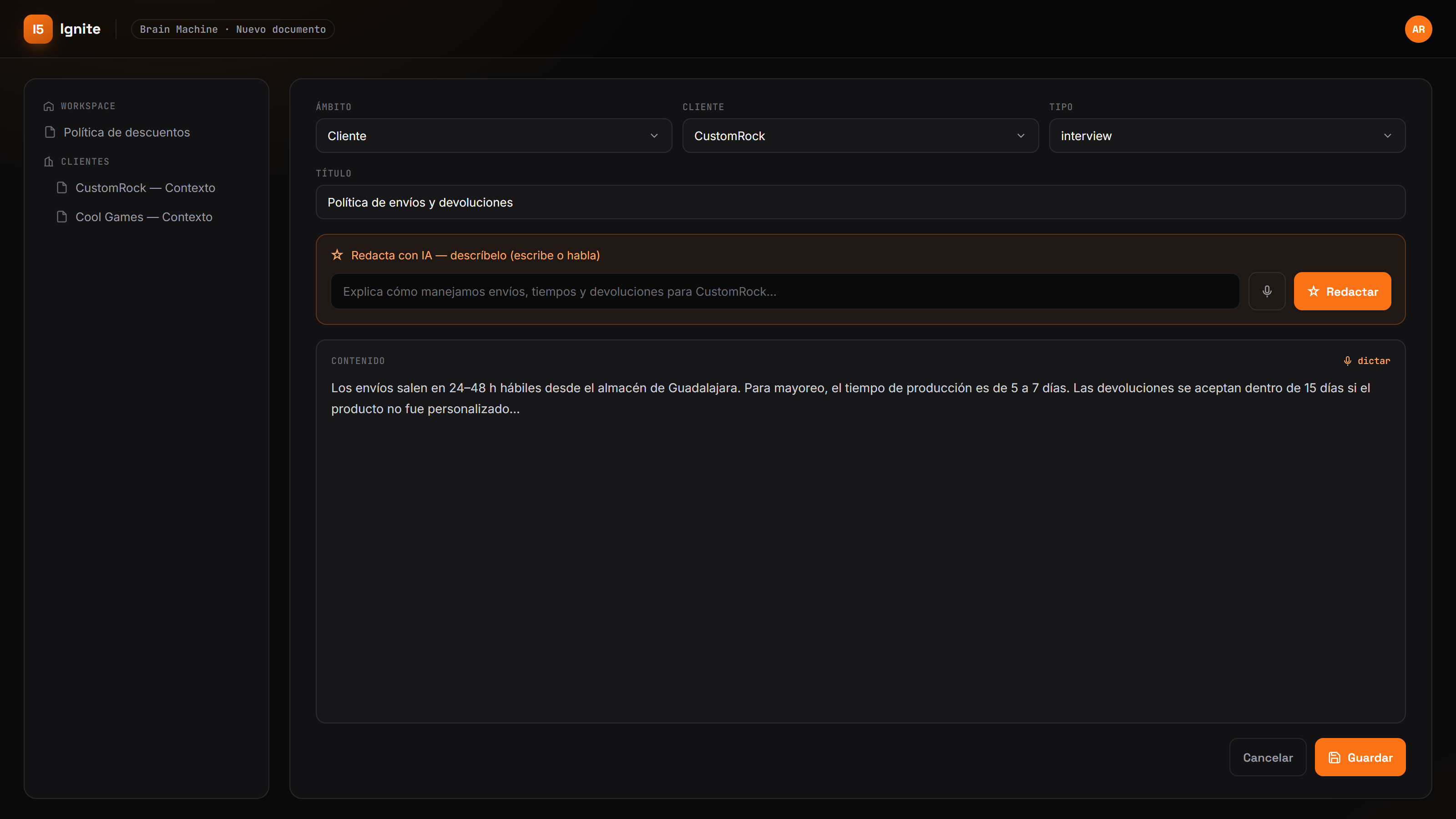
Task: Open the AR user avatar
Action: [1418, 29]
